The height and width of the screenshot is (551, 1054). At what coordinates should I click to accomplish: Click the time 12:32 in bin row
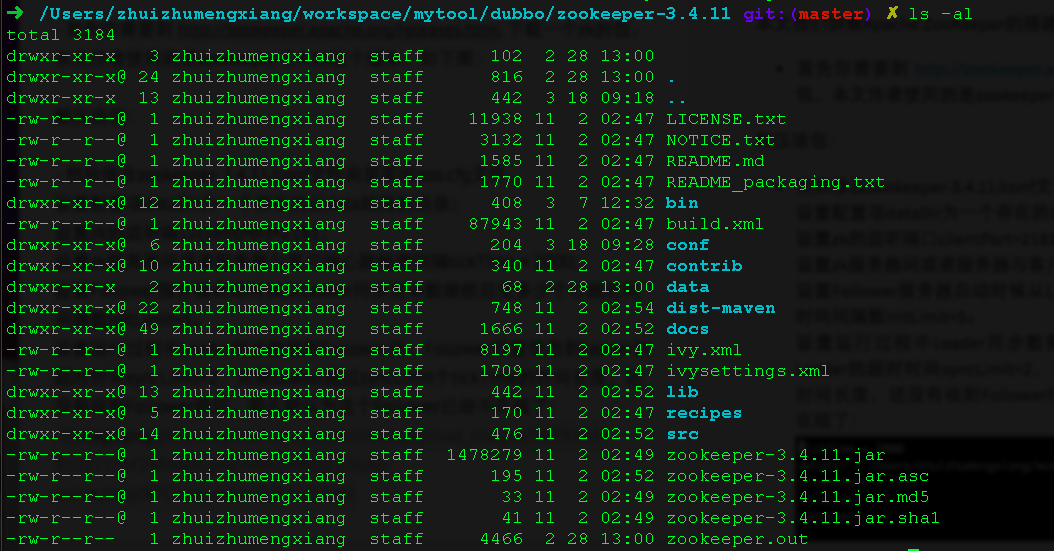click(x=627, y=203)
